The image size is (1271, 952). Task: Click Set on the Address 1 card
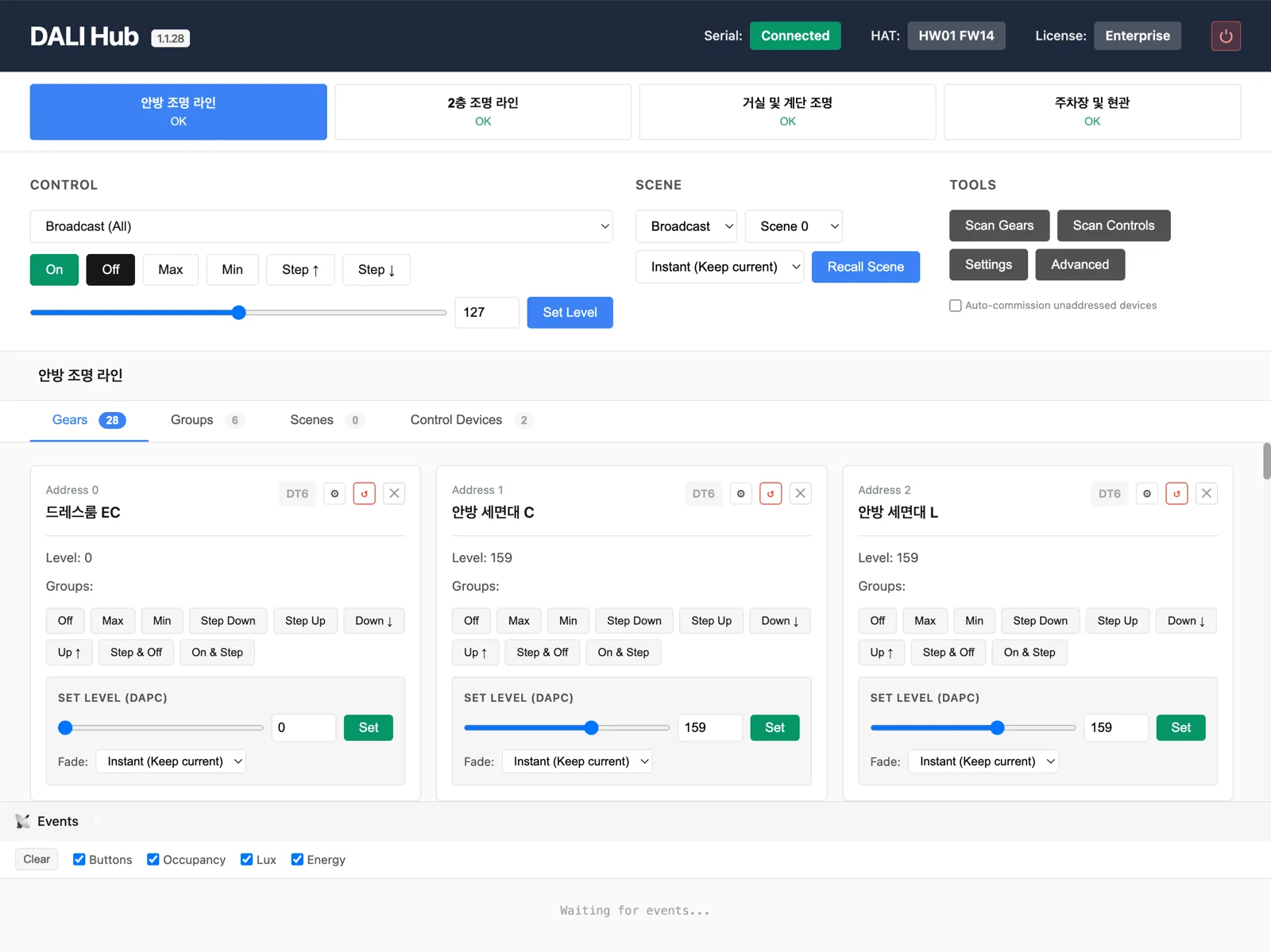click(775, 727)
